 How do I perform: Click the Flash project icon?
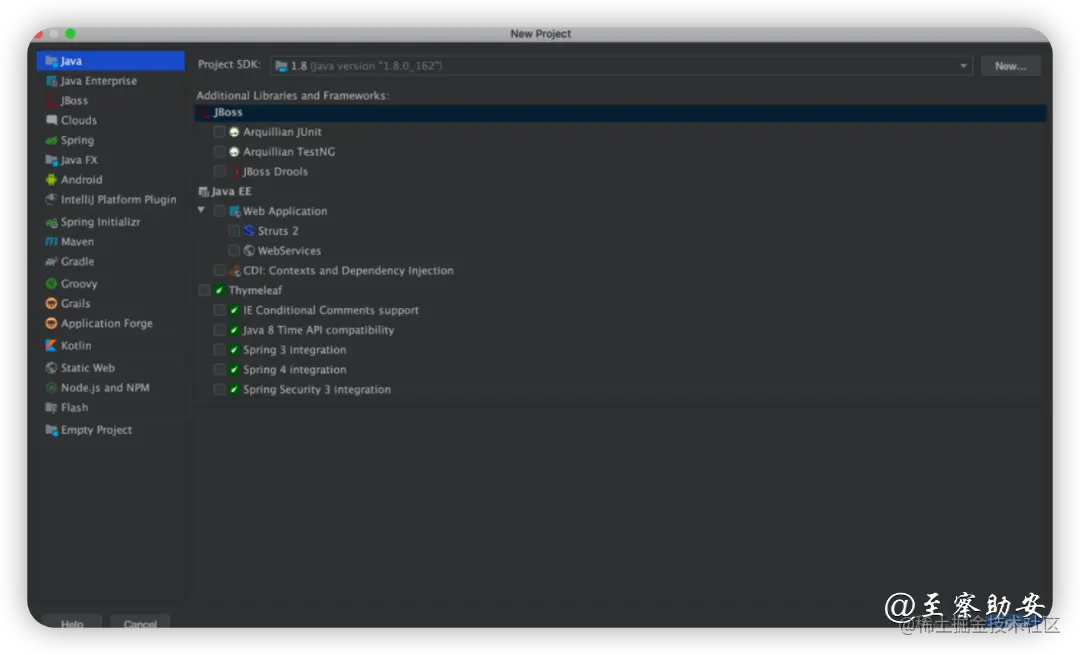(51, 408)
